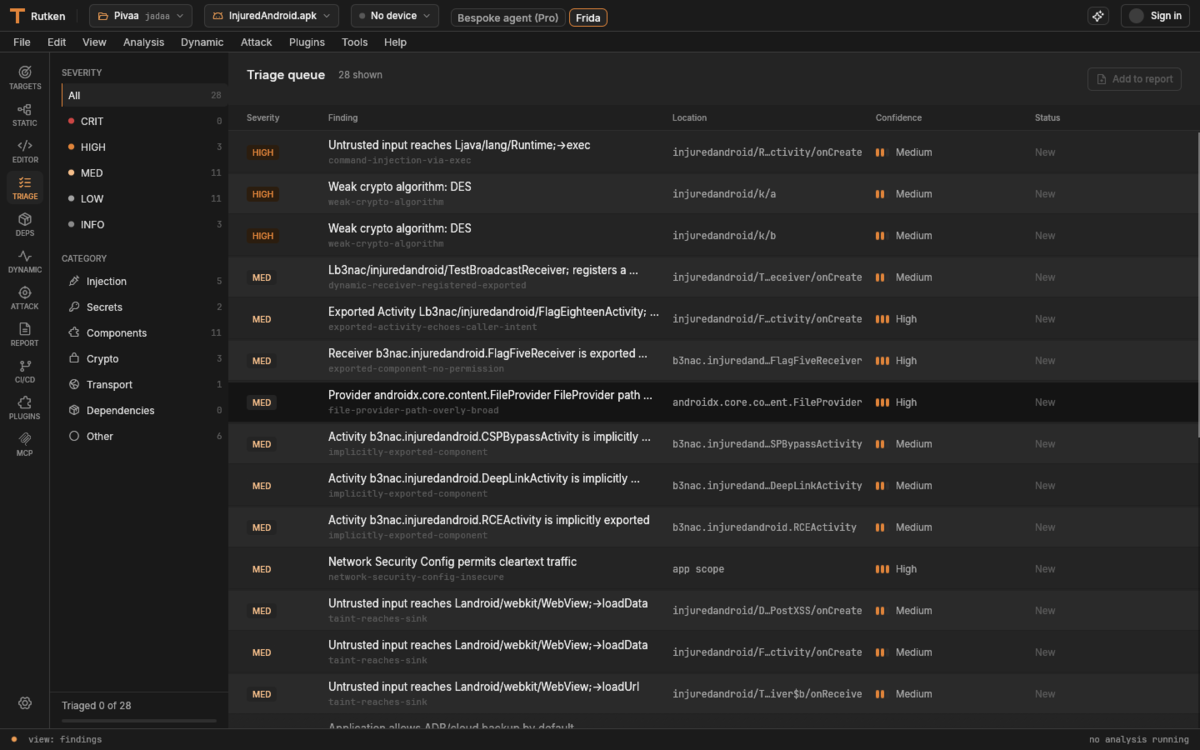Click Add to report button
The image size is (1200, 750).
point(1134,79)
